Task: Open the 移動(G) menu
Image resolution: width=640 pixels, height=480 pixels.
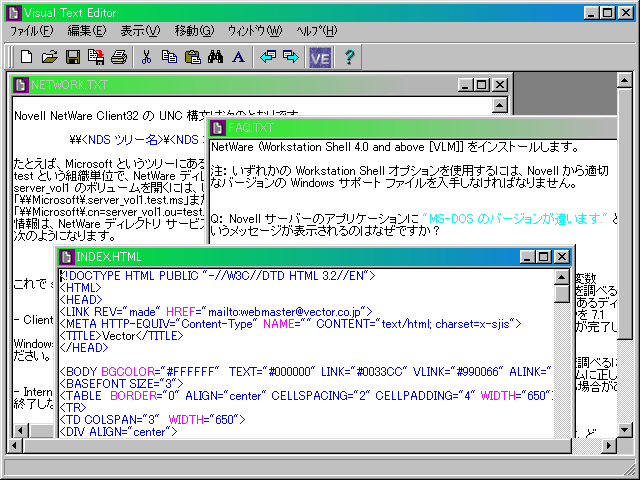Action: (194, 31)
